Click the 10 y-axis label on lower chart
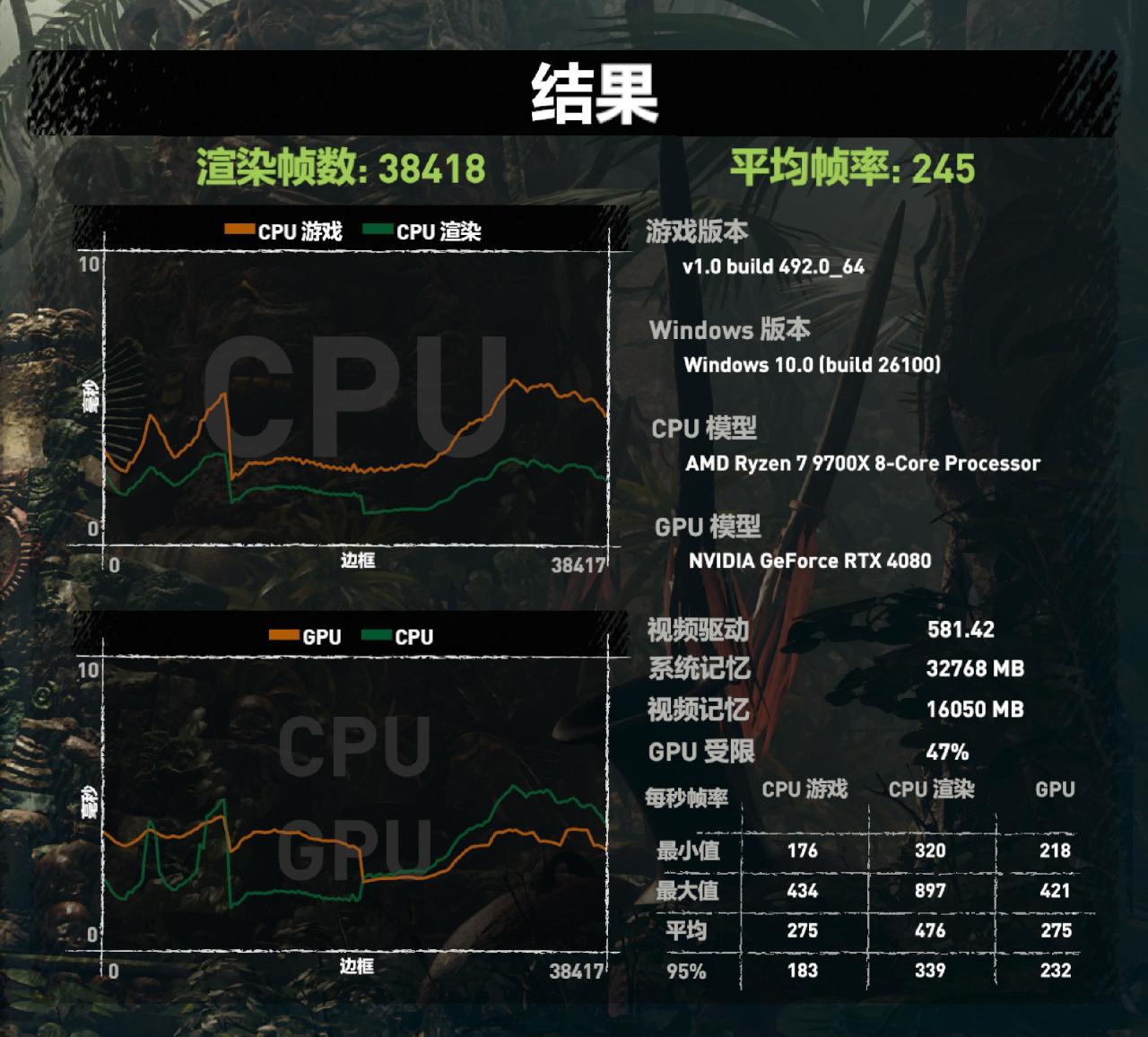Viewport: 1148px width, 1037px height. 89,670
